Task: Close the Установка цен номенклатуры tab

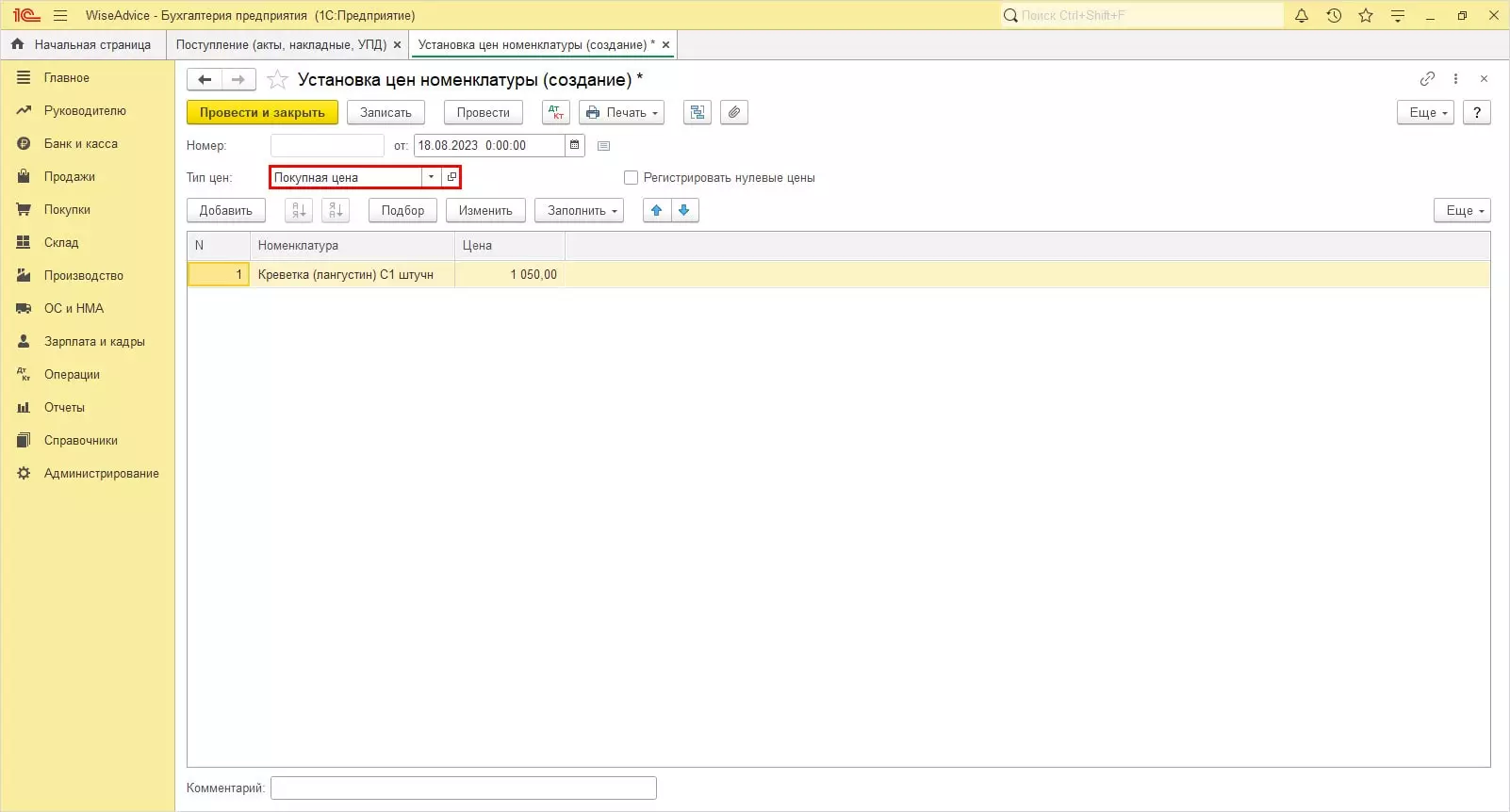Action: click(665, 45)
